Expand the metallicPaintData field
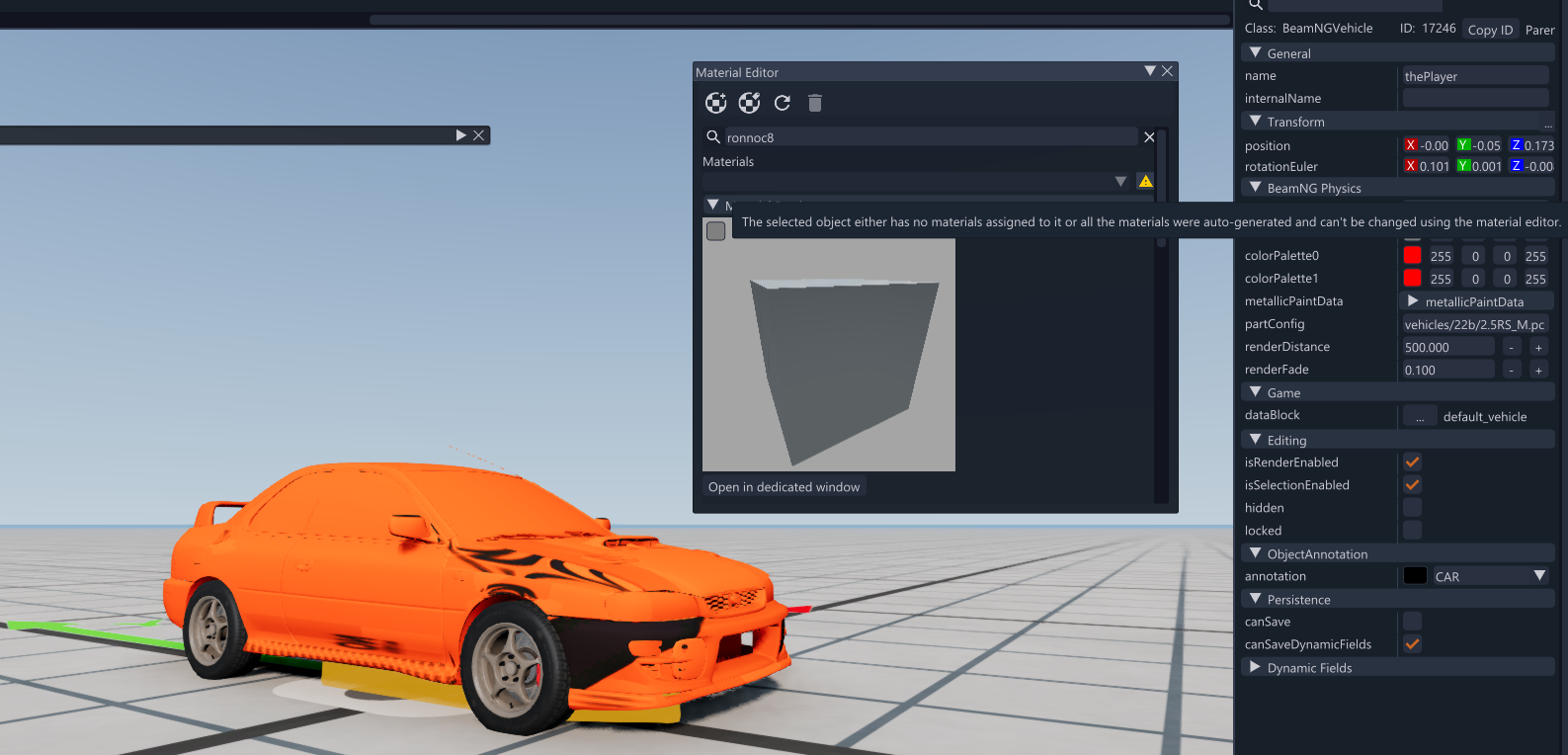The image size is (1568, 755). coord(1413,300)
